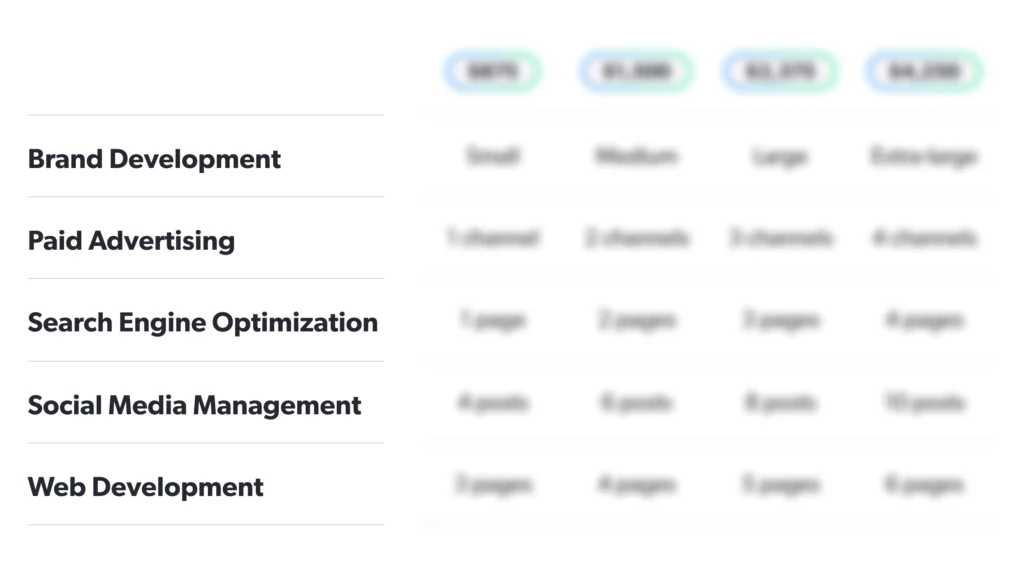Choose the third price pill, $2,375
Image resolution: width=1024 pixels, height=580 pixels.
[780, 71]
